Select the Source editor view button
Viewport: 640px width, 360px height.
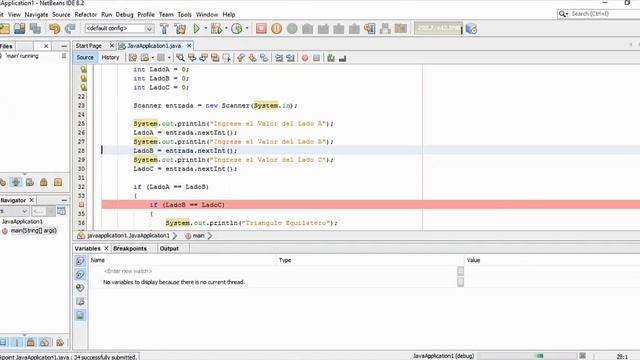[85, 58]
